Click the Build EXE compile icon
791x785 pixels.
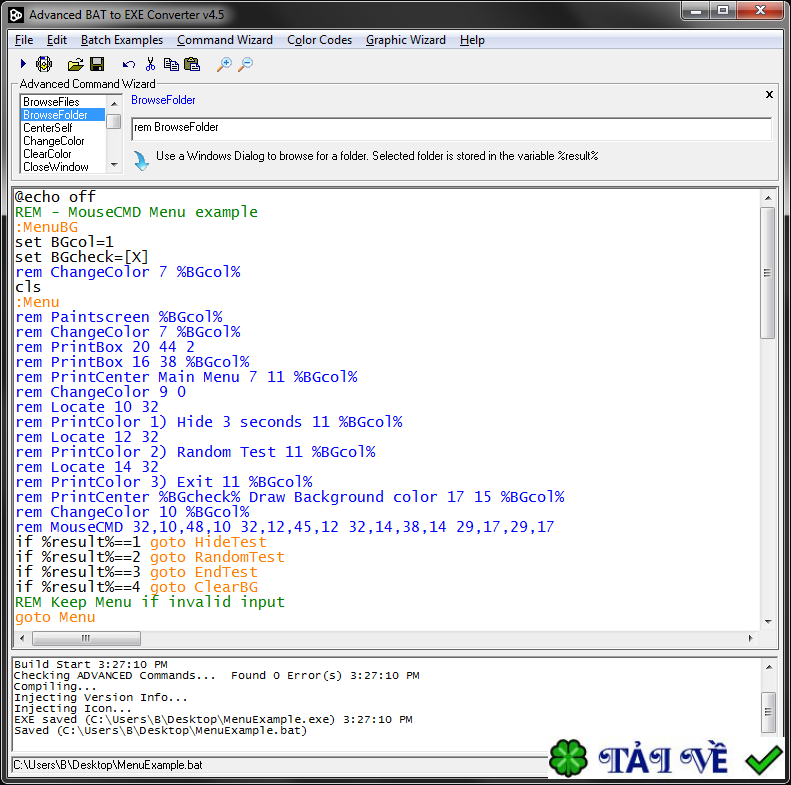click(44, 64)
